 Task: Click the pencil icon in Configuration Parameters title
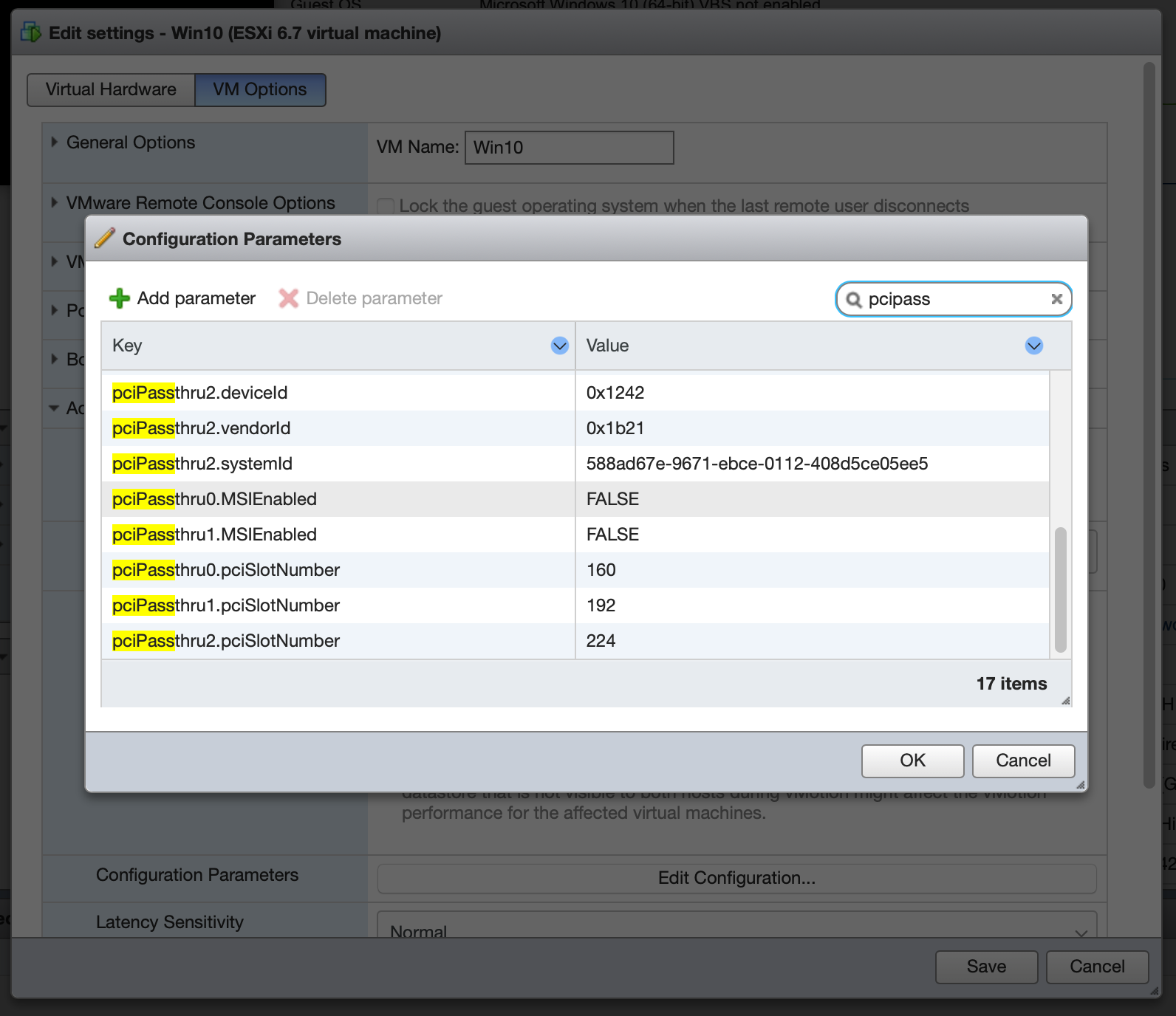click(105, 238)
